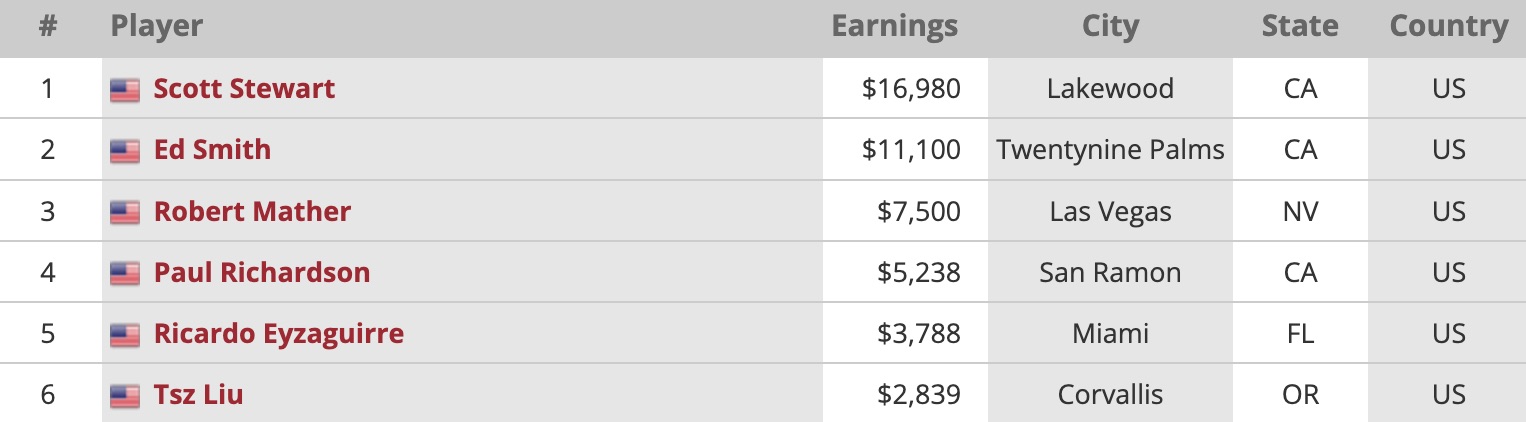Open Ed Smith's player page
Viewport: 1526px width, 422px height.
point(212,150)
